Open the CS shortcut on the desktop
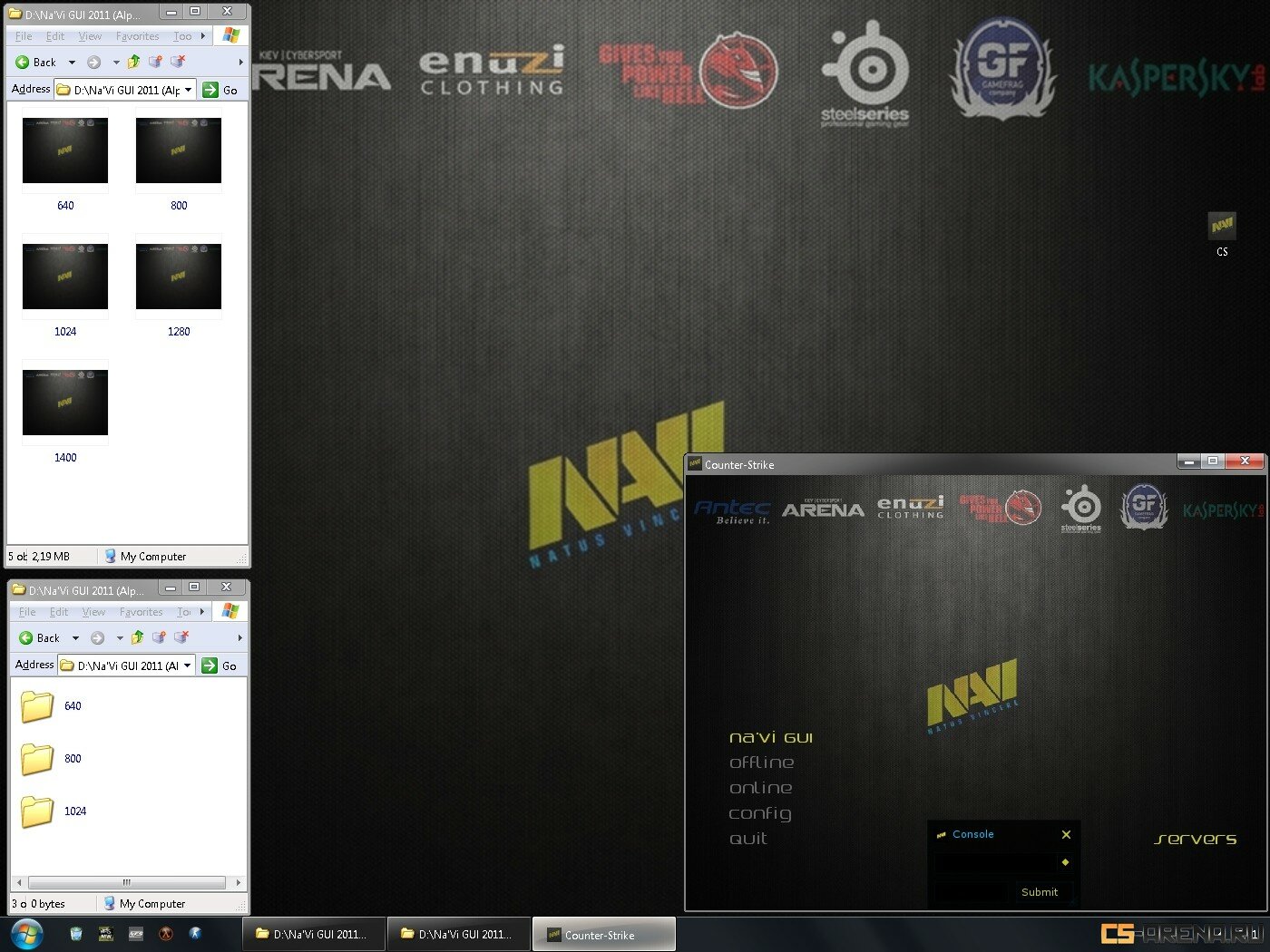 click(1222, 227)
